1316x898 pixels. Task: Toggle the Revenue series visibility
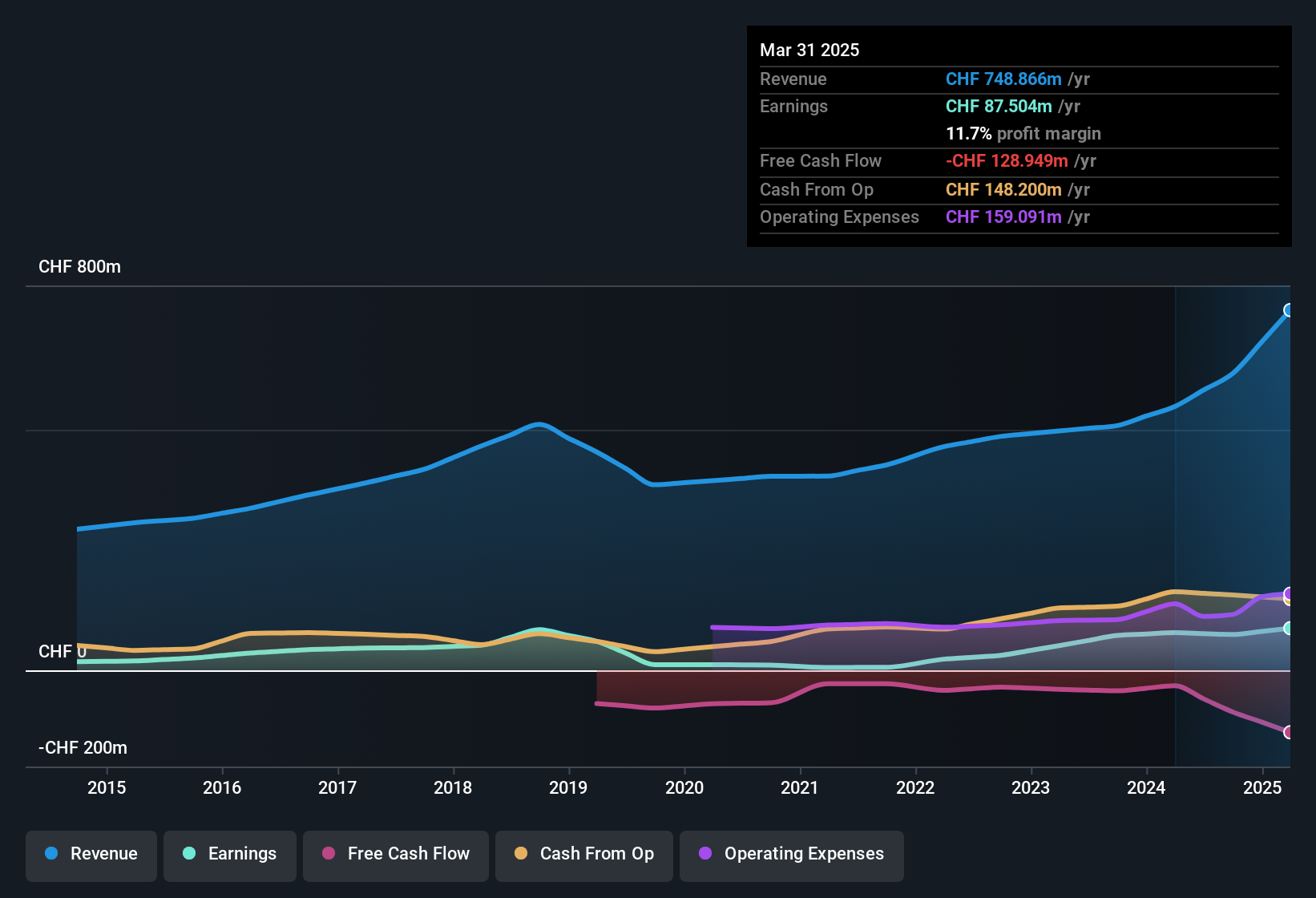point(91,854)
